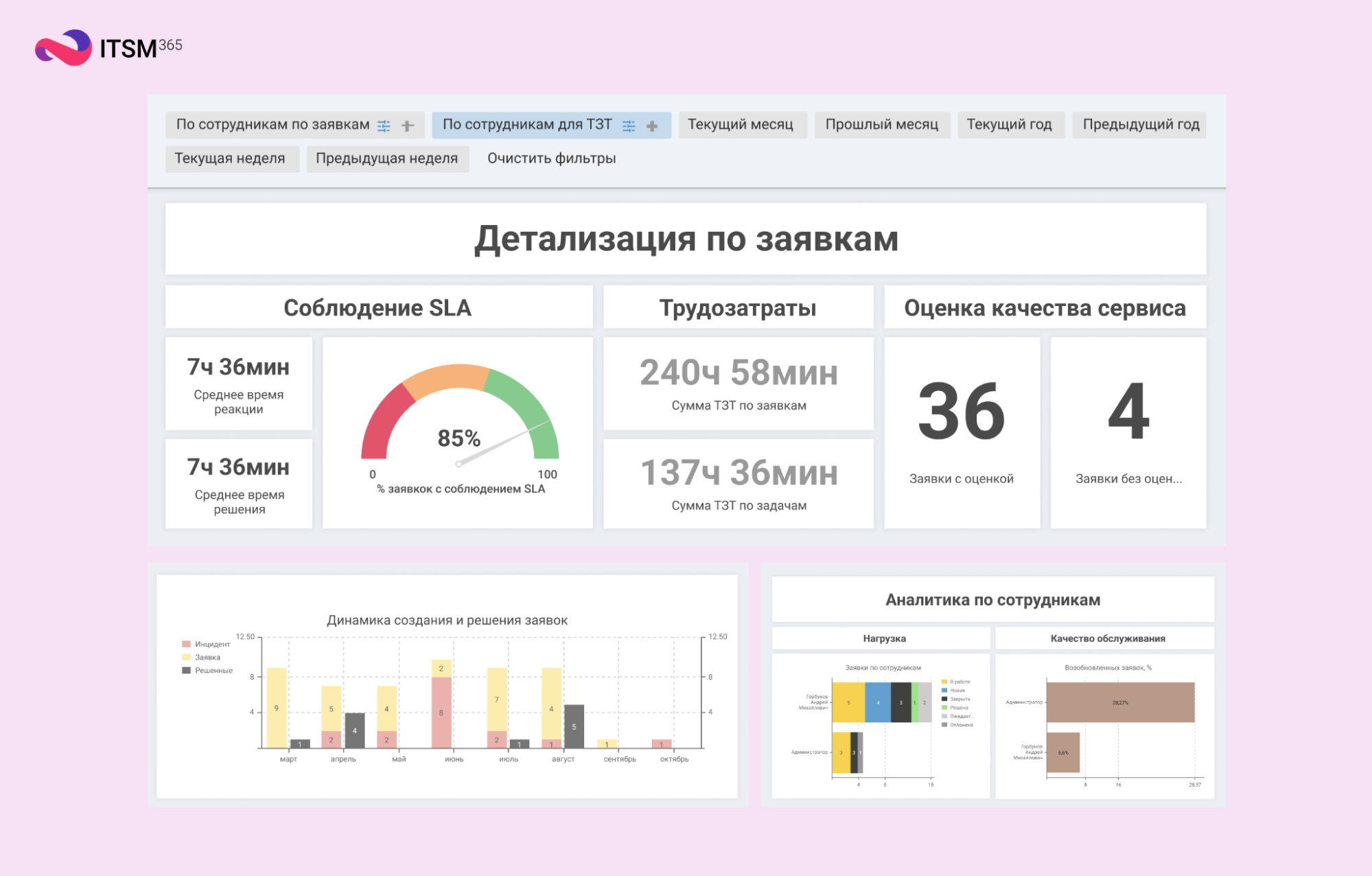This screenshot has height=876, width=1372.
Task: Toggle the 'Решенные' legend series
Action: (x=207, y=670)
